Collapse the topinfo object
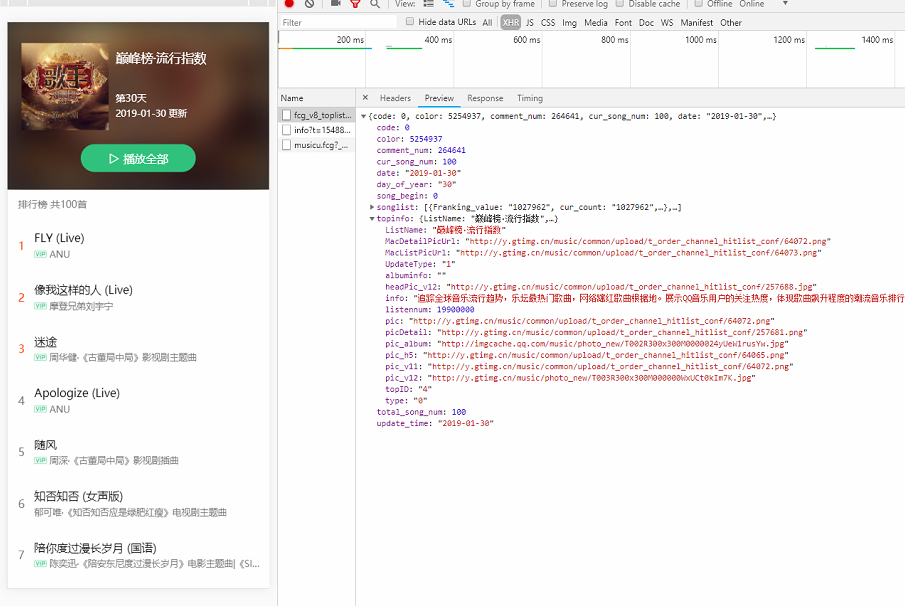The width and height of the screenshot is (905, 606). pos(372,219)
